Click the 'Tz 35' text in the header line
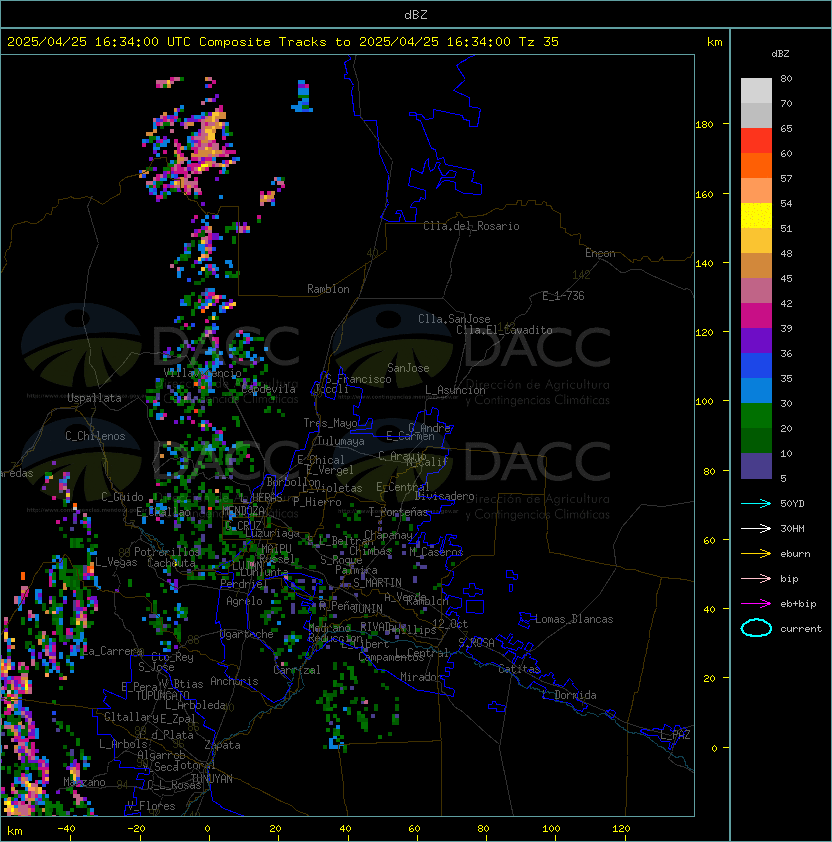The image size is (832, 842). point(539,42)
